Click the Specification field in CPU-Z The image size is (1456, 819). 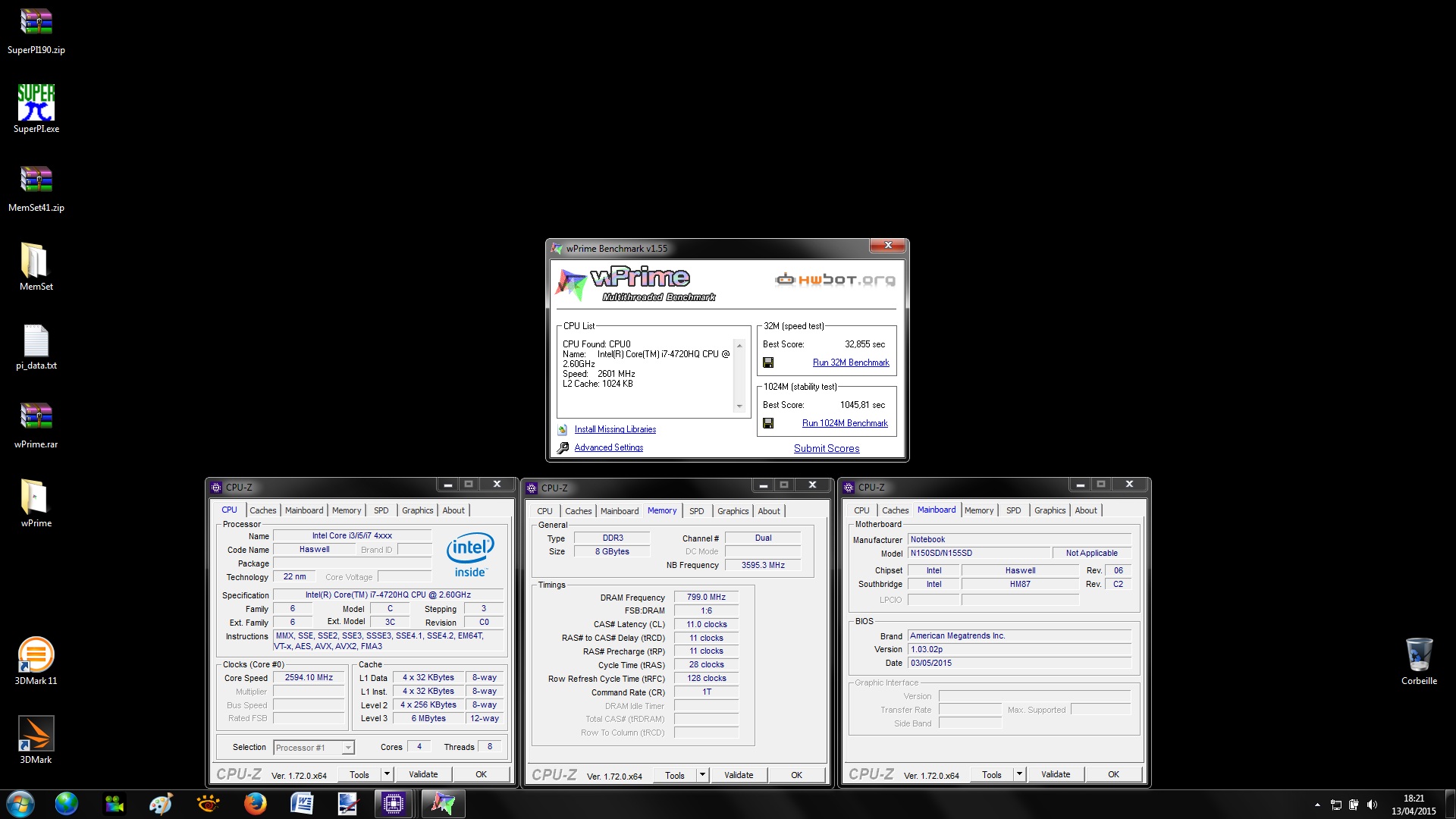coord(388,595)
